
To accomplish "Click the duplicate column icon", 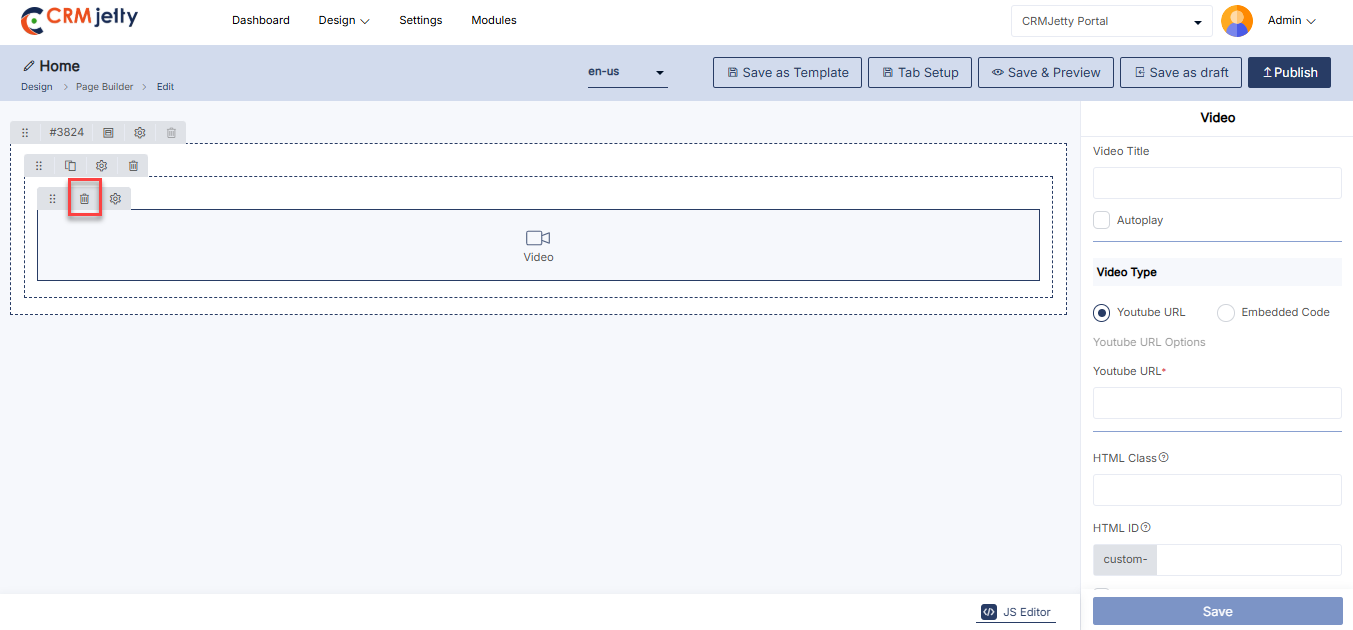I will point(70,166).
